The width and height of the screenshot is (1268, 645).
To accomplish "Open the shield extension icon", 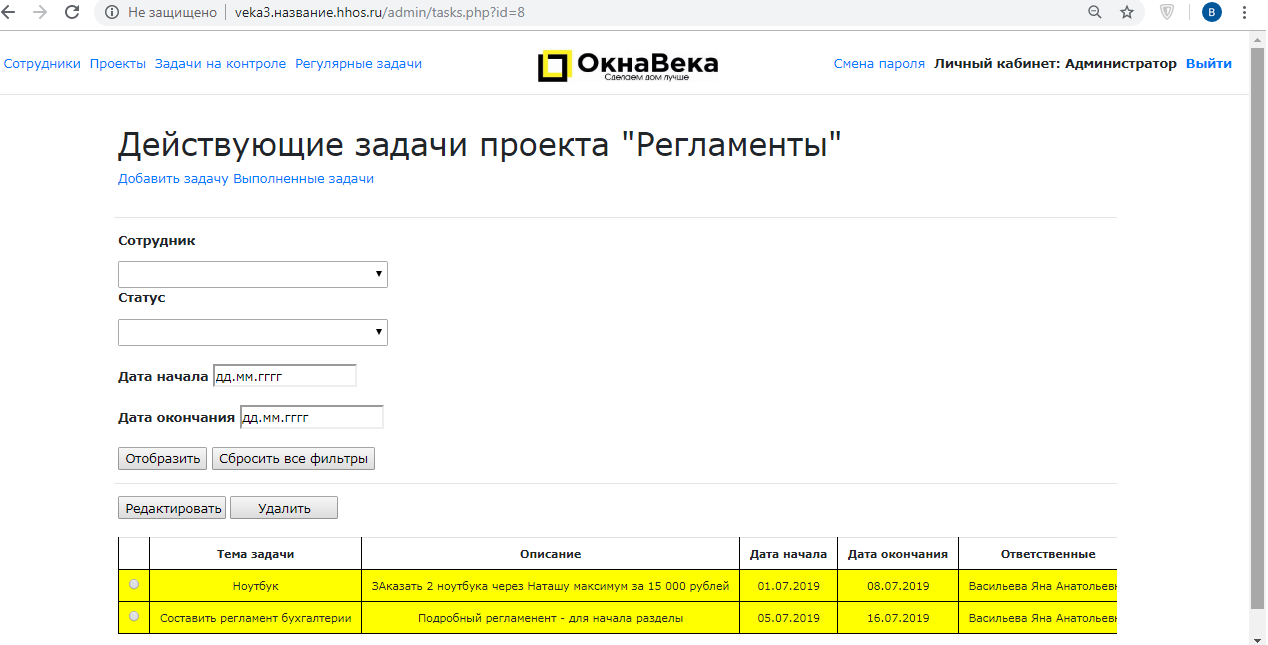I will 1167,12.
